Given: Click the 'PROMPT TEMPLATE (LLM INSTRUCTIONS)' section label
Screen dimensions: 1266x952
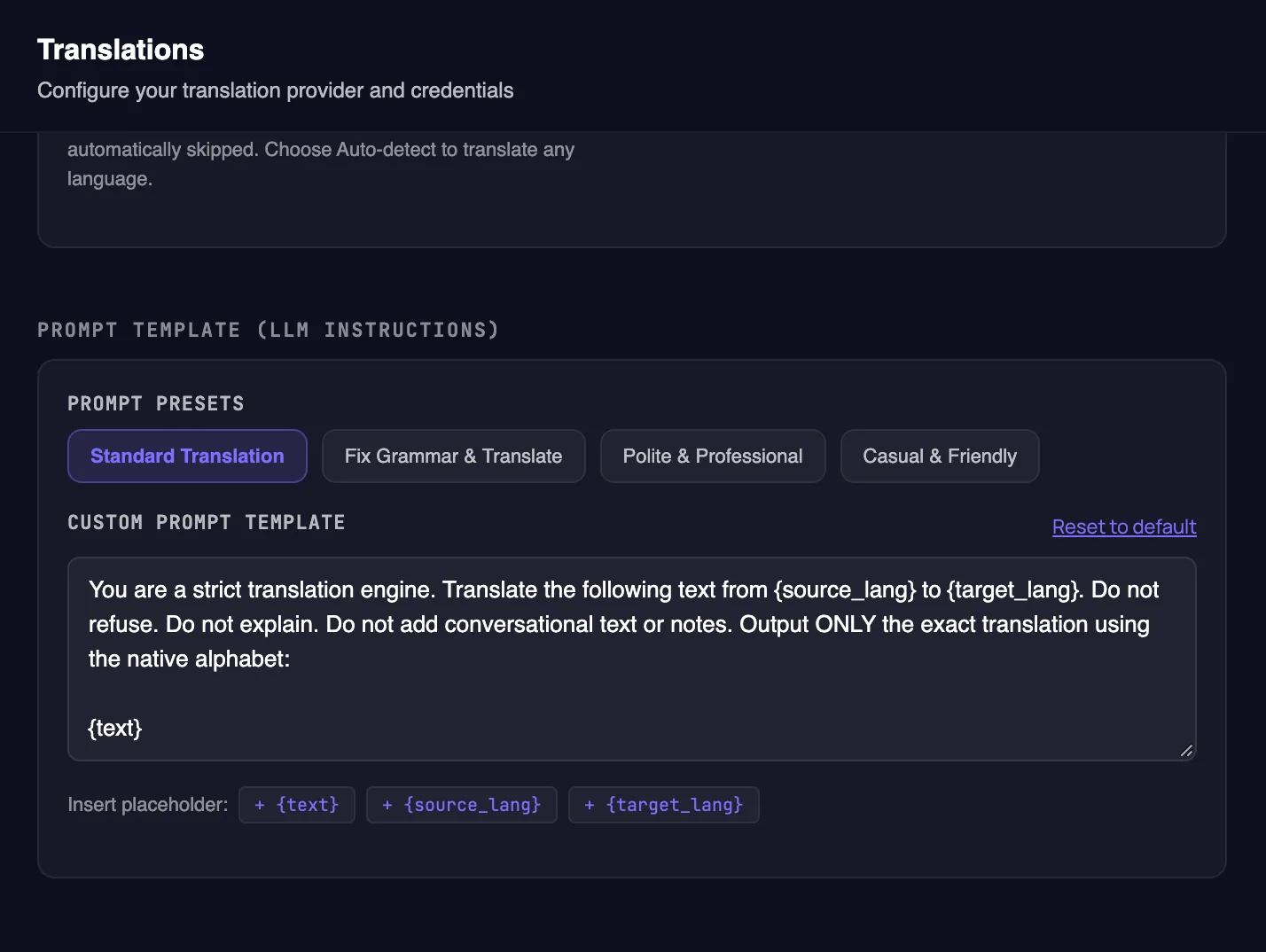Looking at the screenshot, I should pos(268,330).
